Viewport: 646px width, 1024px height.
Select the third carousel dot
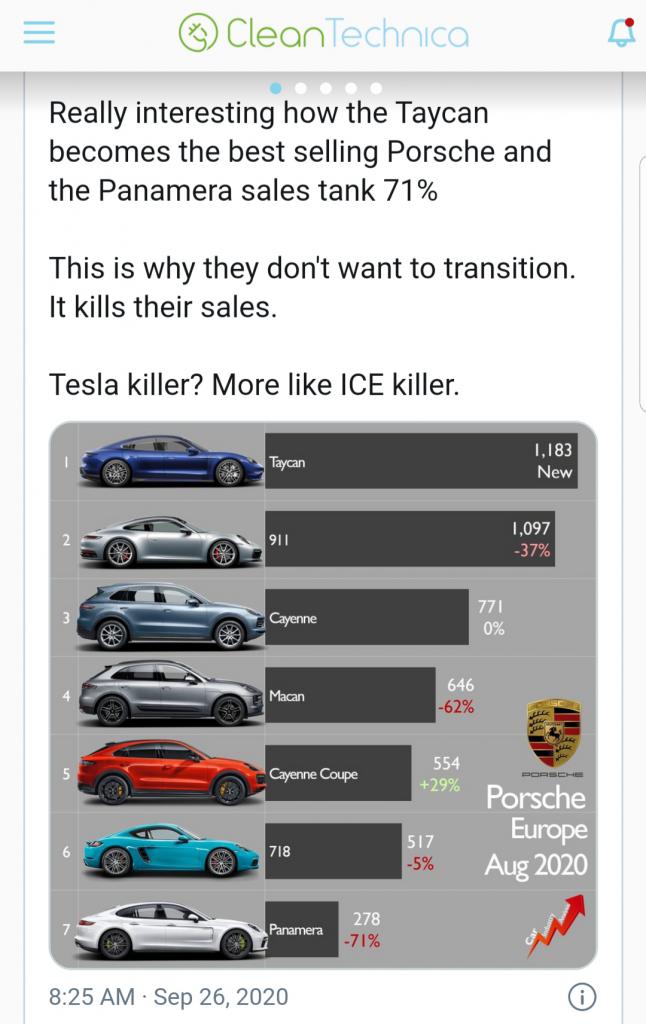click(326, 88)
